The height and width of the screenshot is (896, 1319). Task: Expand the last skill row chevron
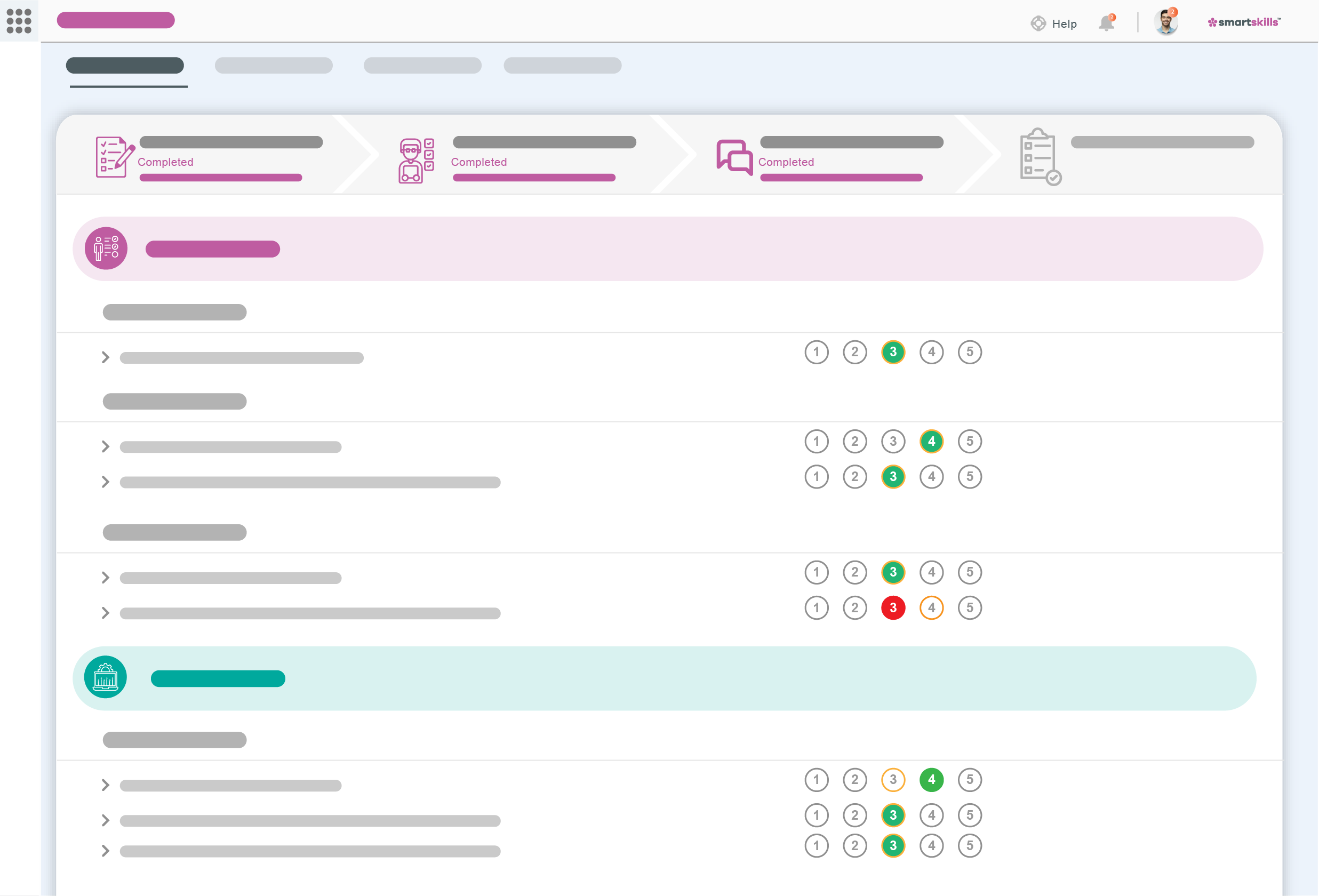tap(106, 851)
